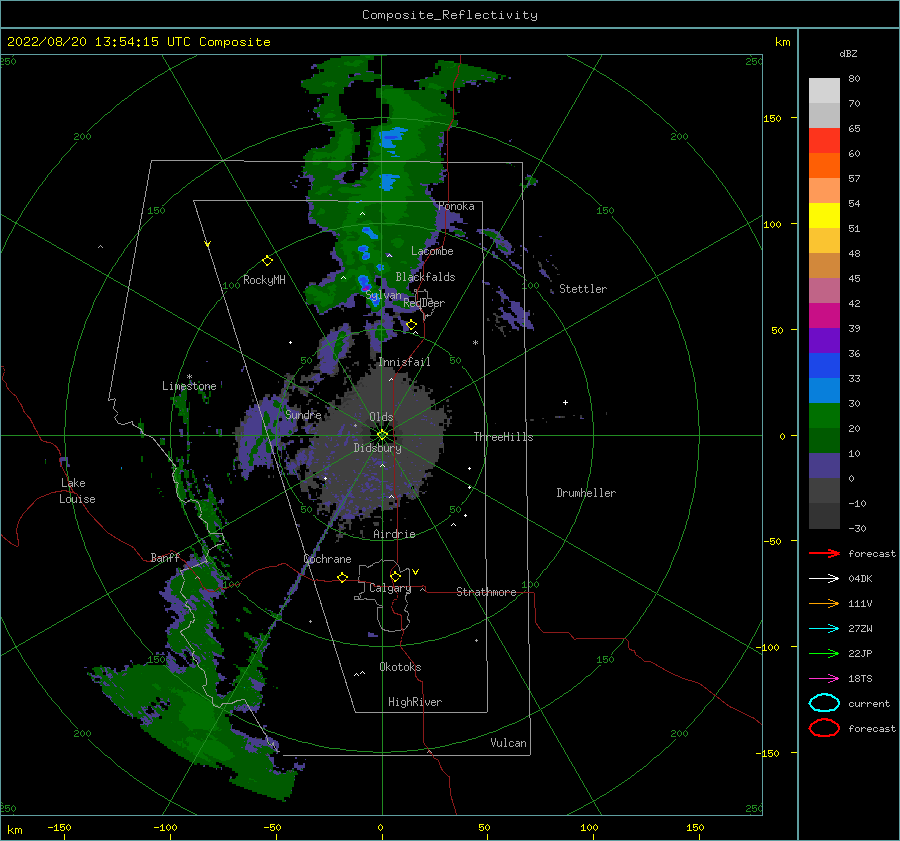The width and height of the screenshot is (900, 841).
Task: Click the km unit label at bottom-left
Action: (15, 830)
